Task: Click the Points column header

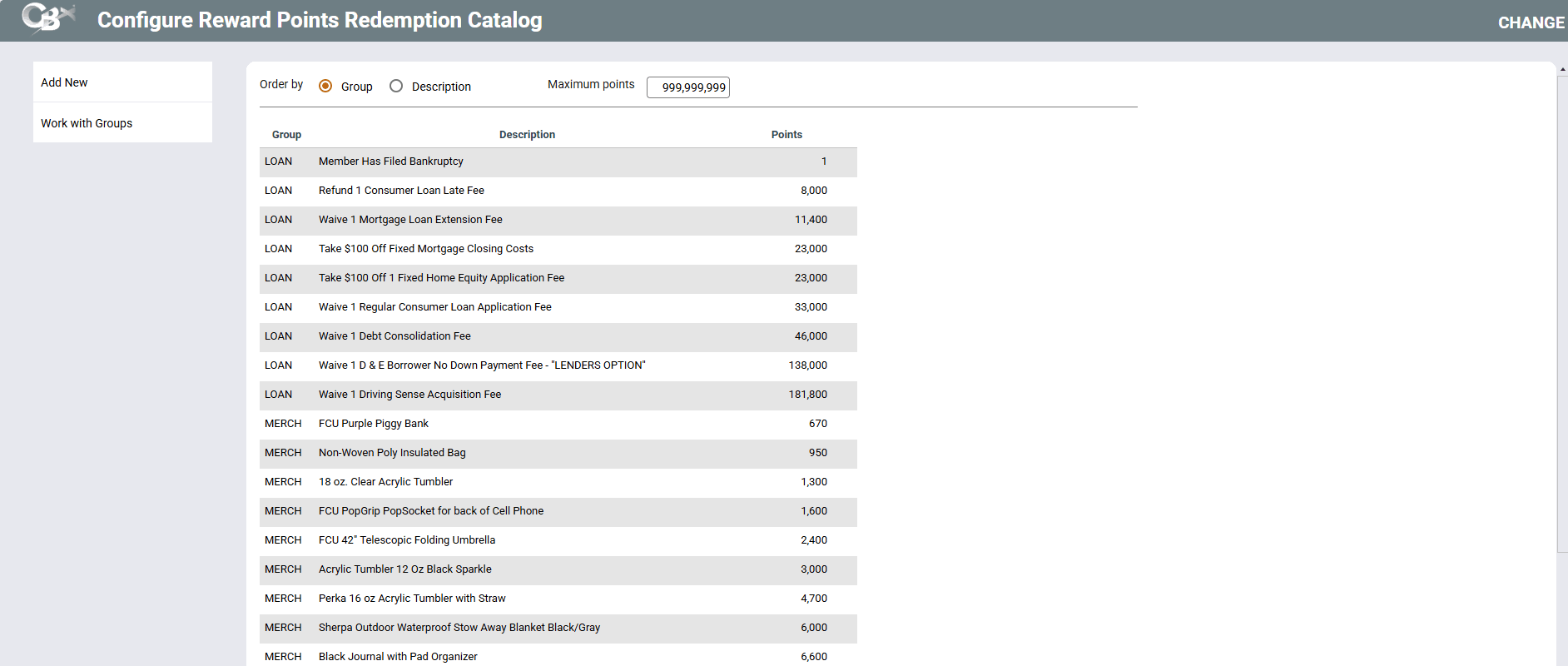Action: coord(786,135)
